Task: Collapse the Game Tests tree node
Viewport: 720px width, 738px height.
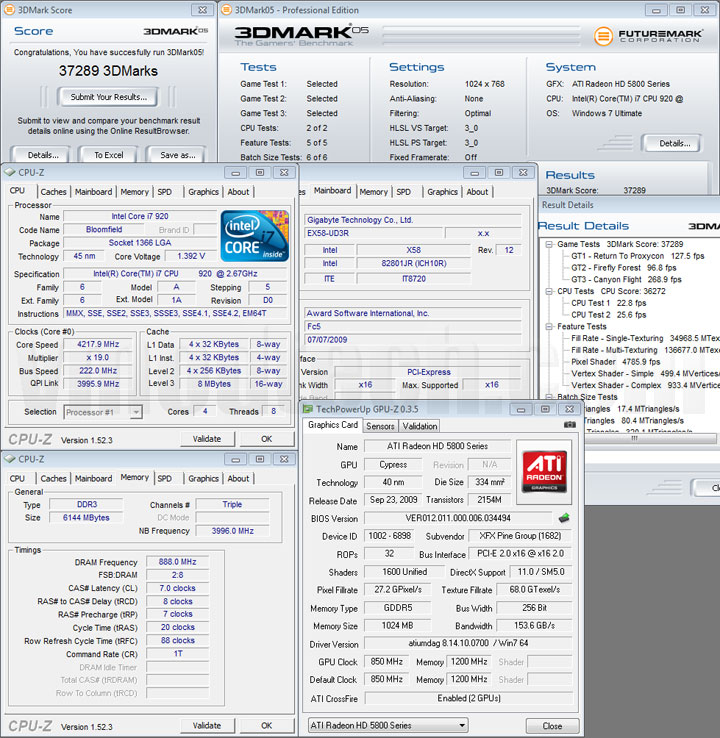Action: coord(549,244)
